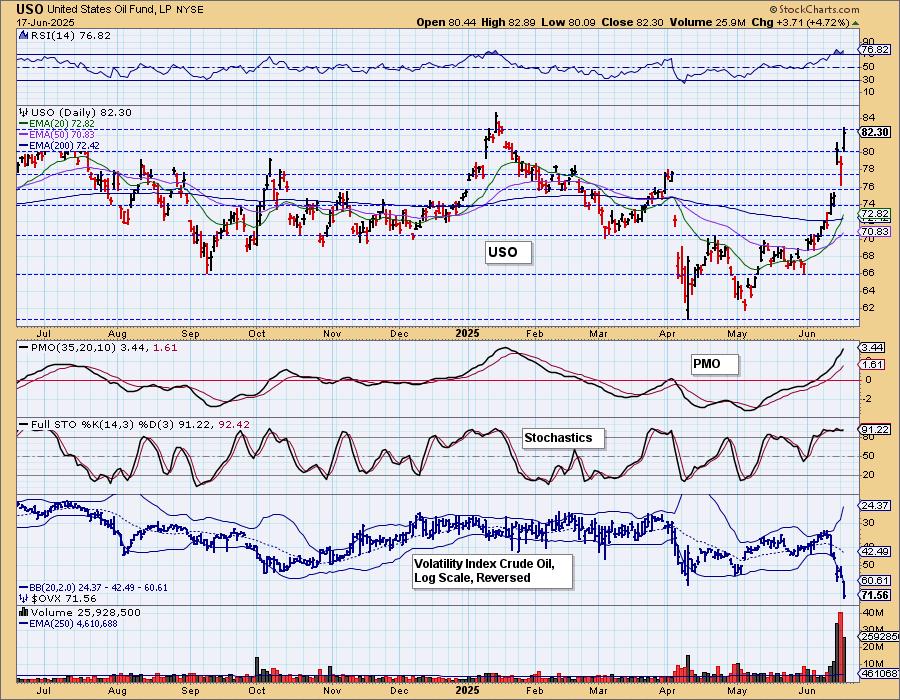Click the green up-arrow next to Chg +3.71
This screenshot has height=700, width=900.
[855, 23]
